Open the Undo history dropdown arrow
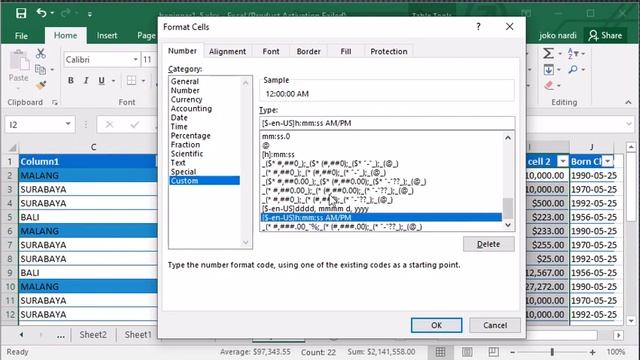640x360 pixels. point(52,13)
